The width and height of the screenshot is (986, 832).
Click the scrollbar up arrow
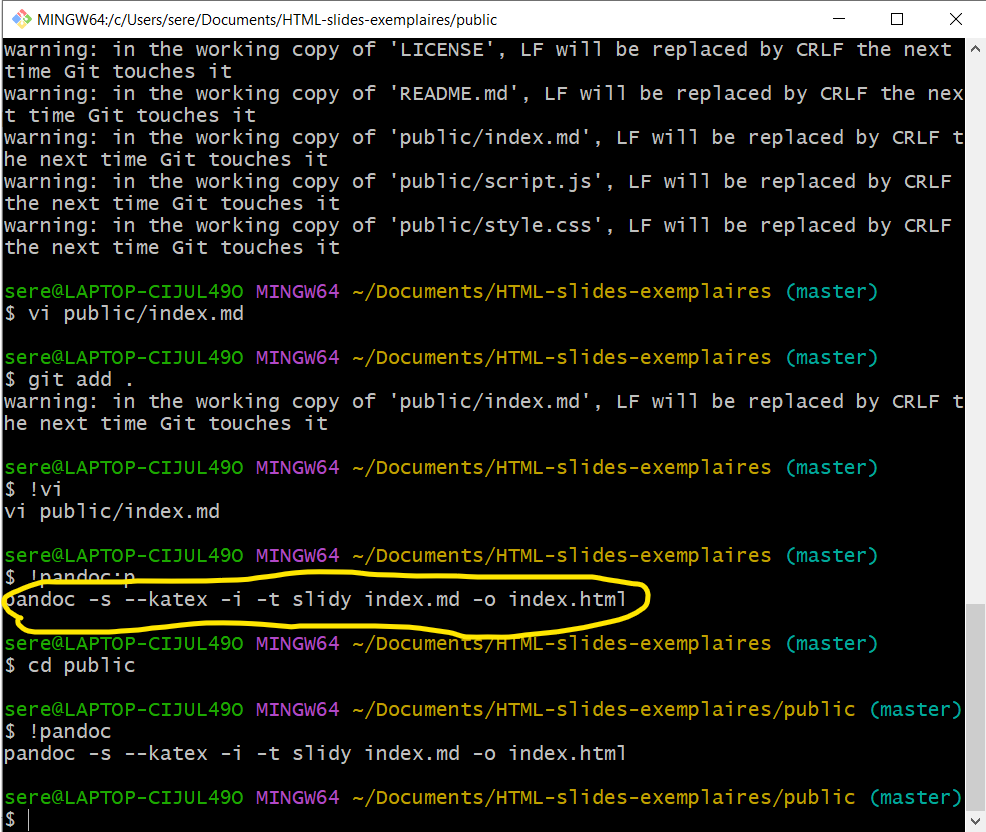click(x=976, y=48)
